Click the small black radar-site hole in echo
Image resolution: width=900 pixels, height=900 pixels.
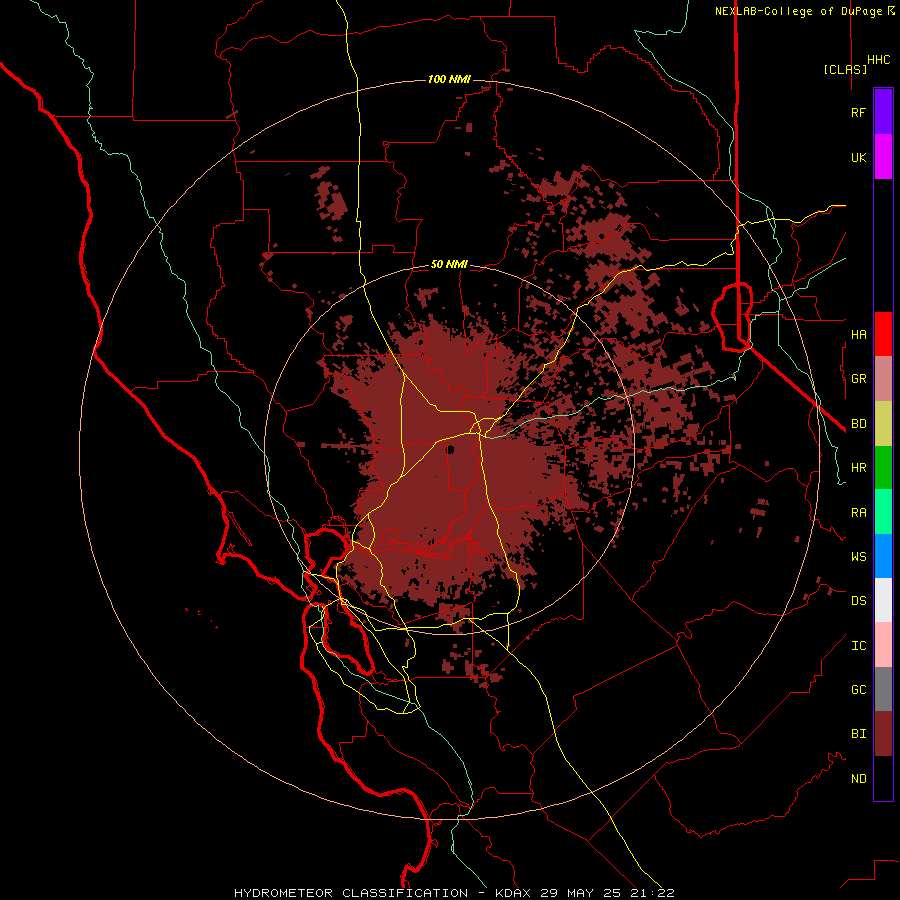pos(451,449)
